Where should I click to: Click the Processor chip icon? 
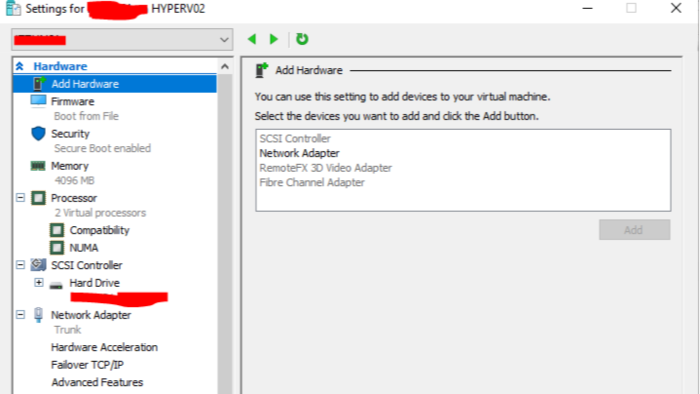pyautogui.click(x=38, y=198)
